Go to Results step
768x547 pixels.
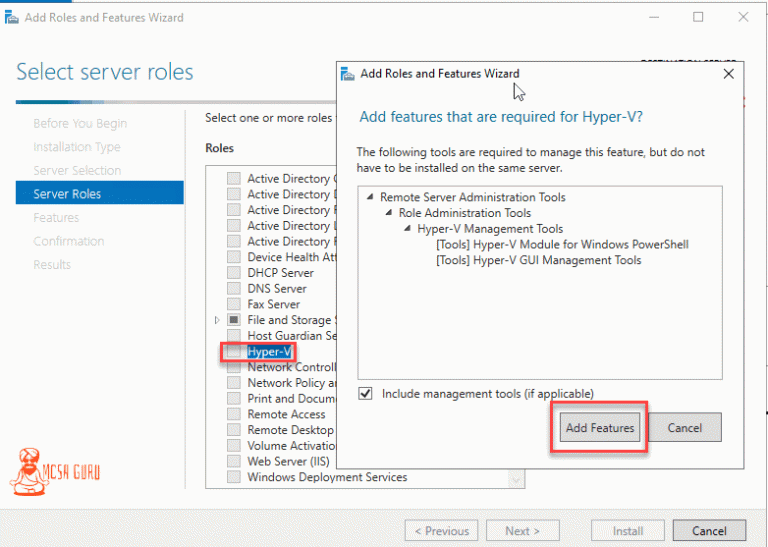point(52,264)
